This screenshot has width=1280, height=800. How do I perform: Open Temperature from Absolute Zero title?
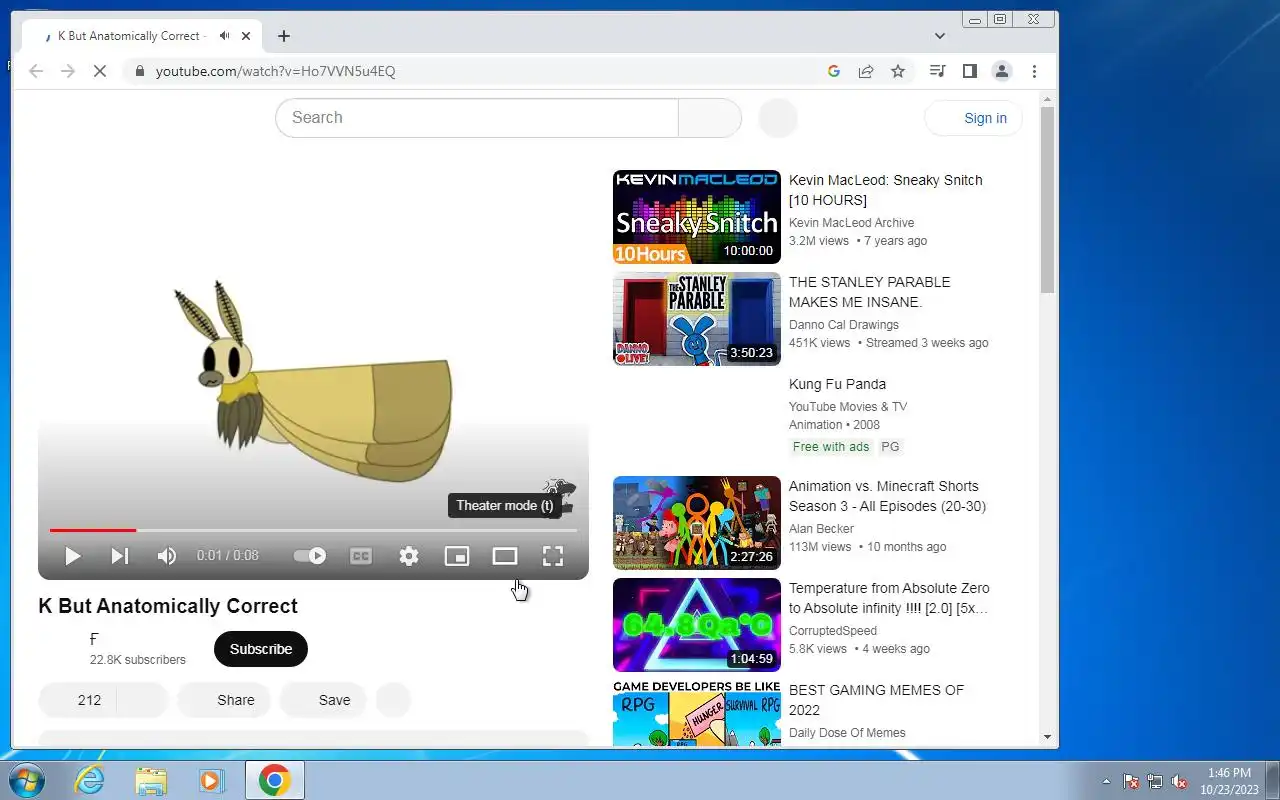[889, 598]
